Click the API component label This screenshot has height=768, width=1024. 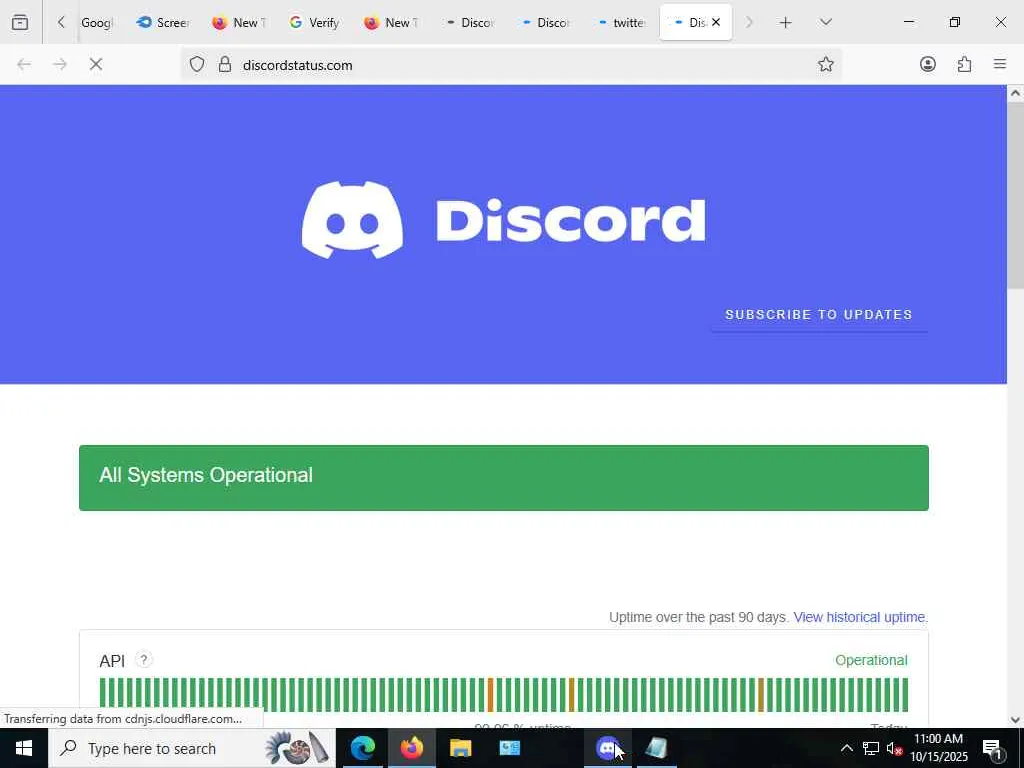tap(112, 661)
